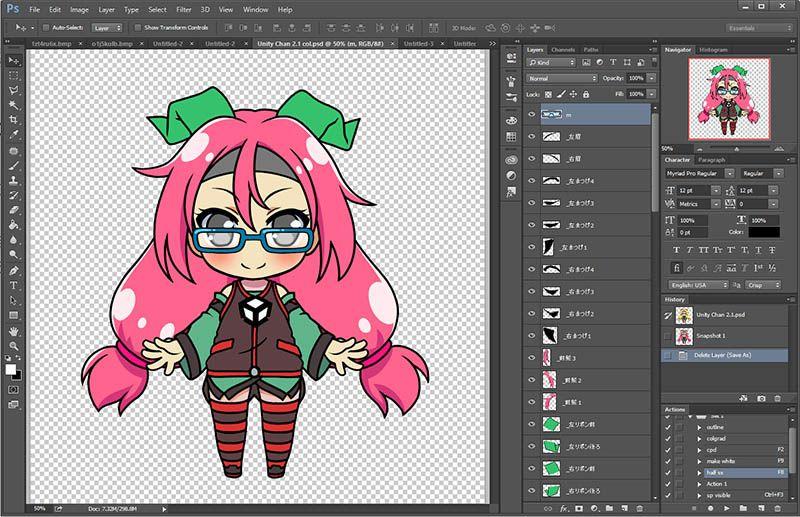The image size is (800, 517).
Task: Delete action trash icon in Actions panel
Action: pos(778,508)
